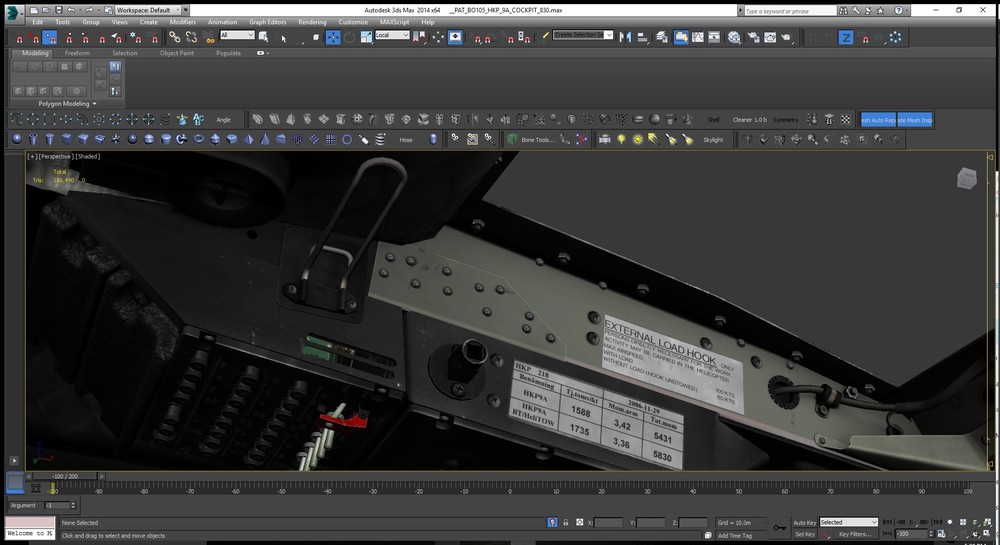Switch to the Freeform ribbon tab
The width and height of the screenshot is (1000, 545).
pyautogui.click(x=79, y=53)
